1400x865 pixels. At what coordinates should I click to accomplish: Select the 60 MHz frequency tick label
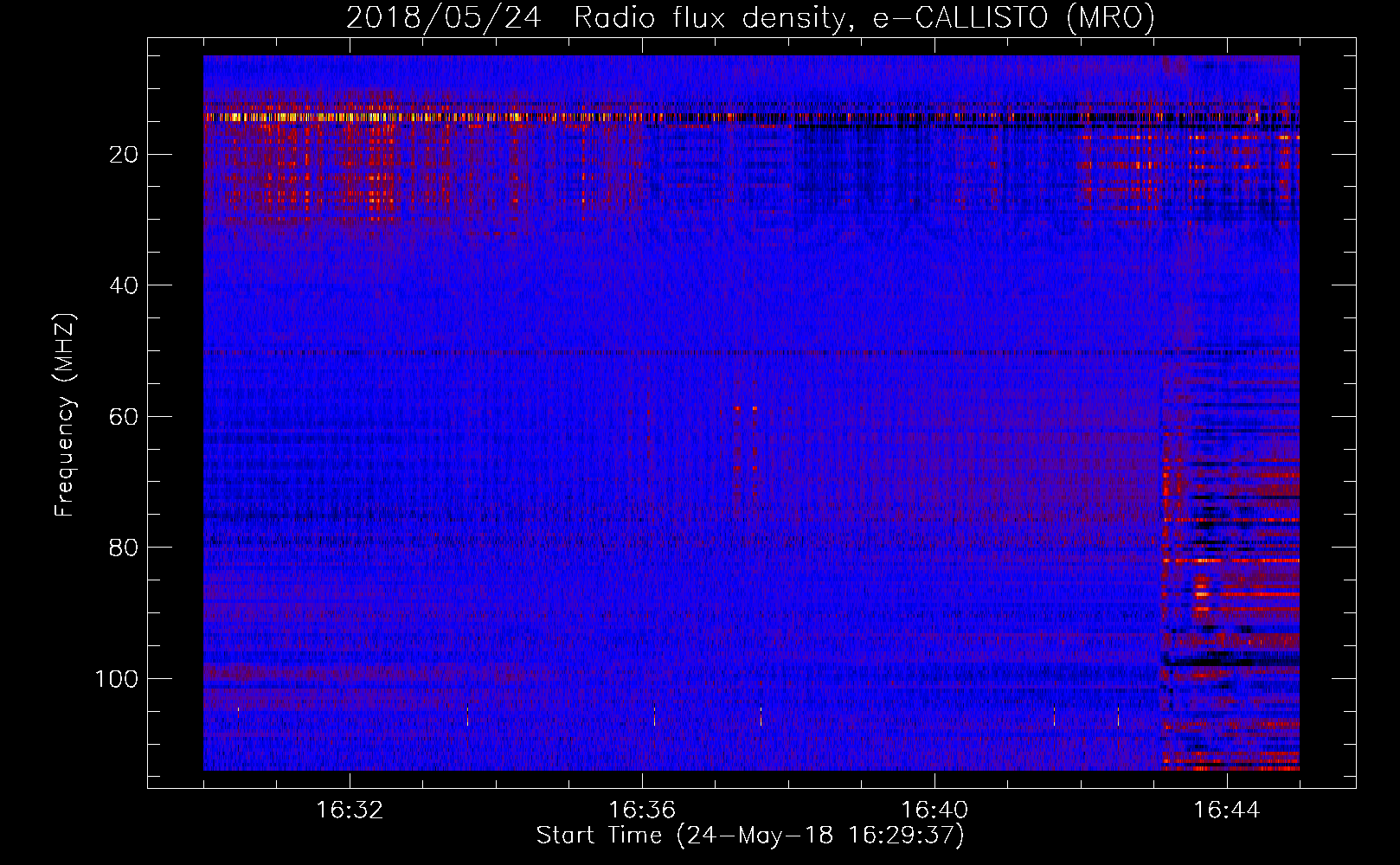pos(124,417)
